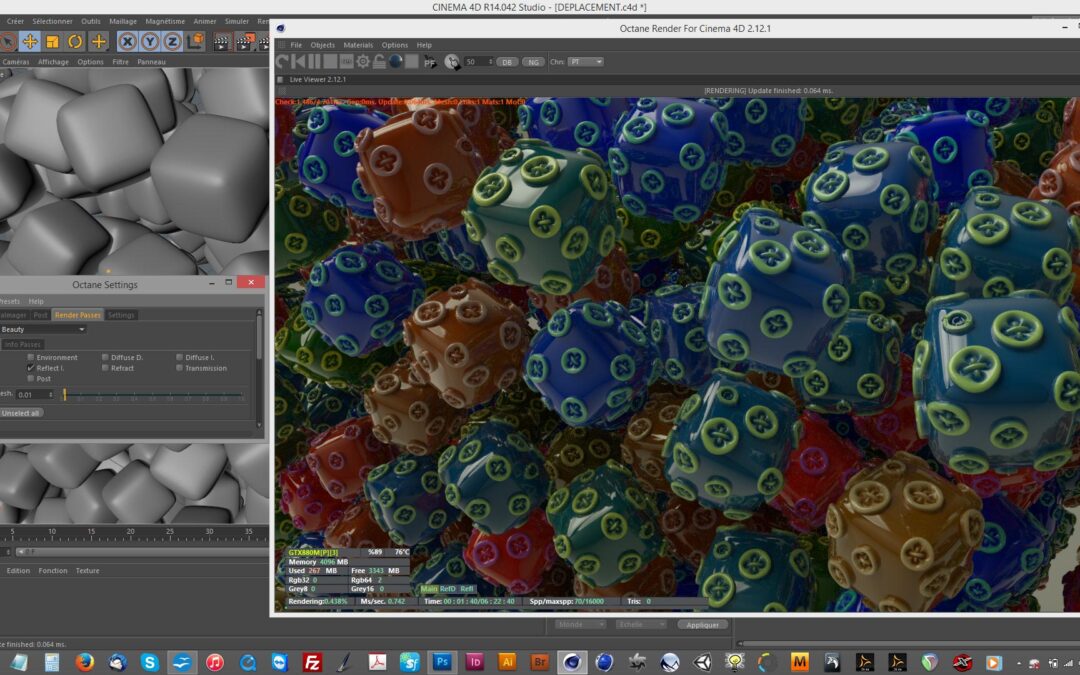Toggle the X axis lock
Viewport: 1080px width, 675px height.
pyautogui.click(x=127, y=41)
